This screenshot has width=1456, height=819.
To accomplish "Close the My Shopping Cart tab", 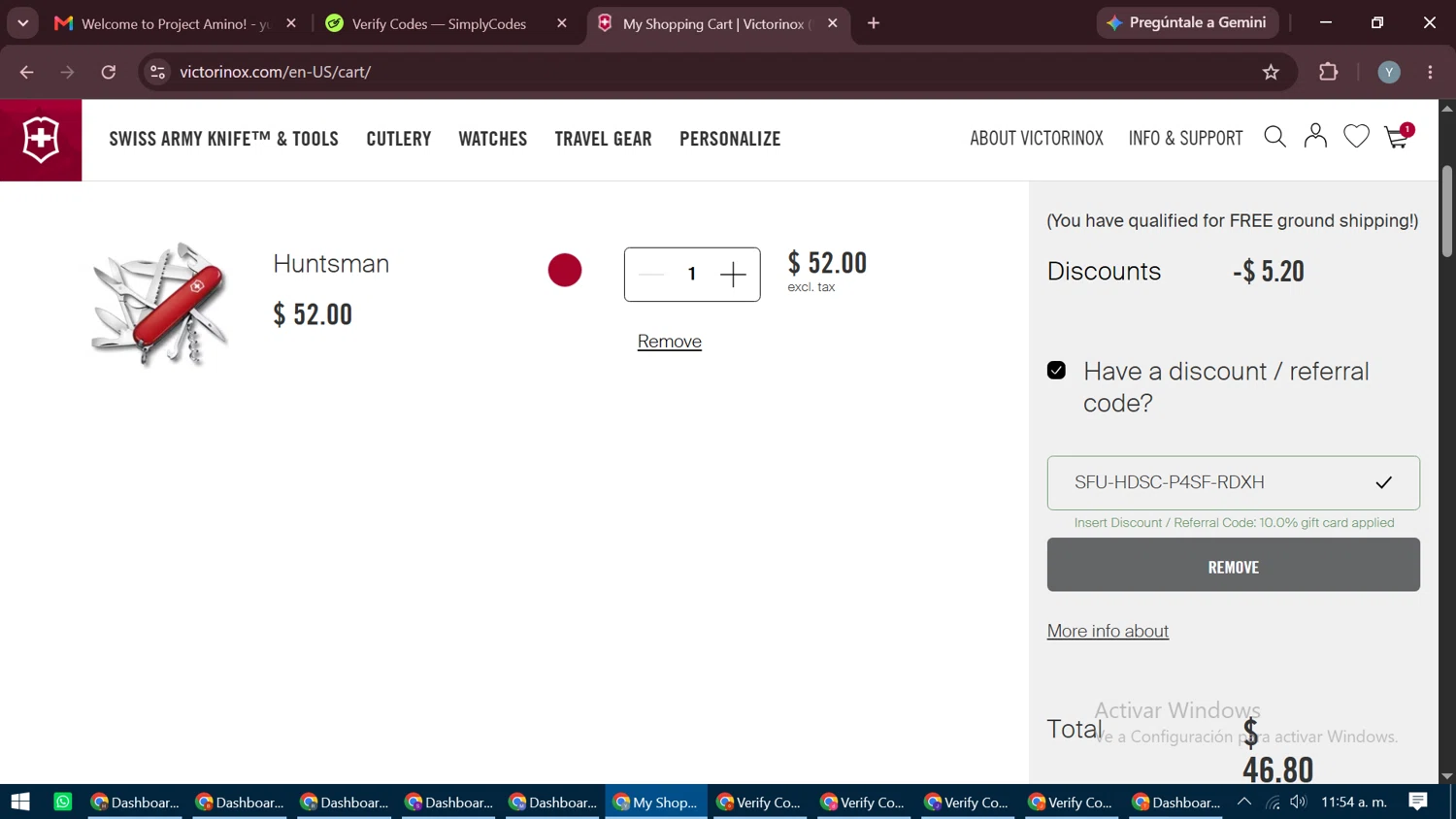I will pyautogui.click(x=833, y=23).
